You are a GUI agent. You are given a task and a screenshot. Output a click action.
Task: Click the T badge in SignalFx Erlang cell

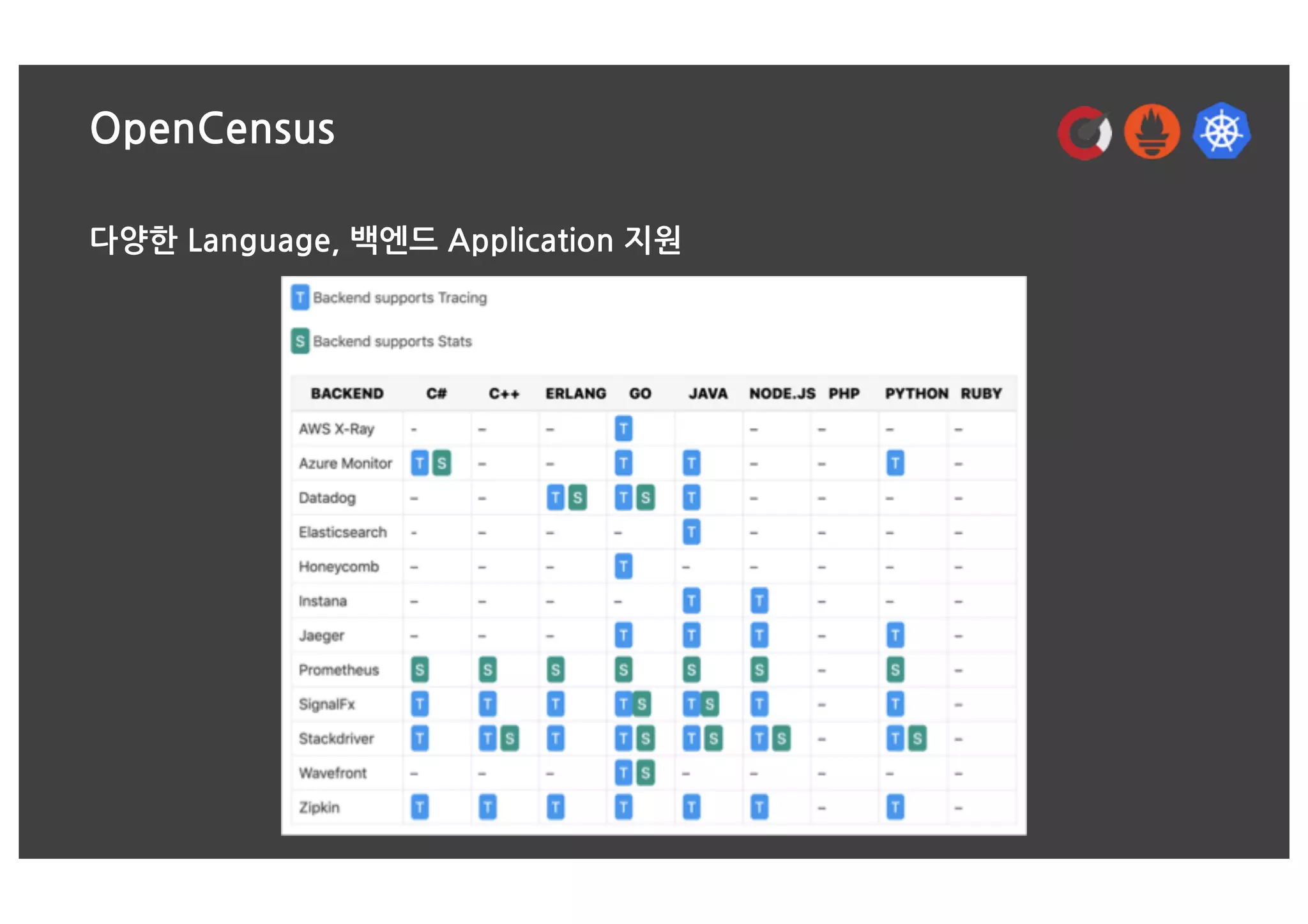click(556, 704)
